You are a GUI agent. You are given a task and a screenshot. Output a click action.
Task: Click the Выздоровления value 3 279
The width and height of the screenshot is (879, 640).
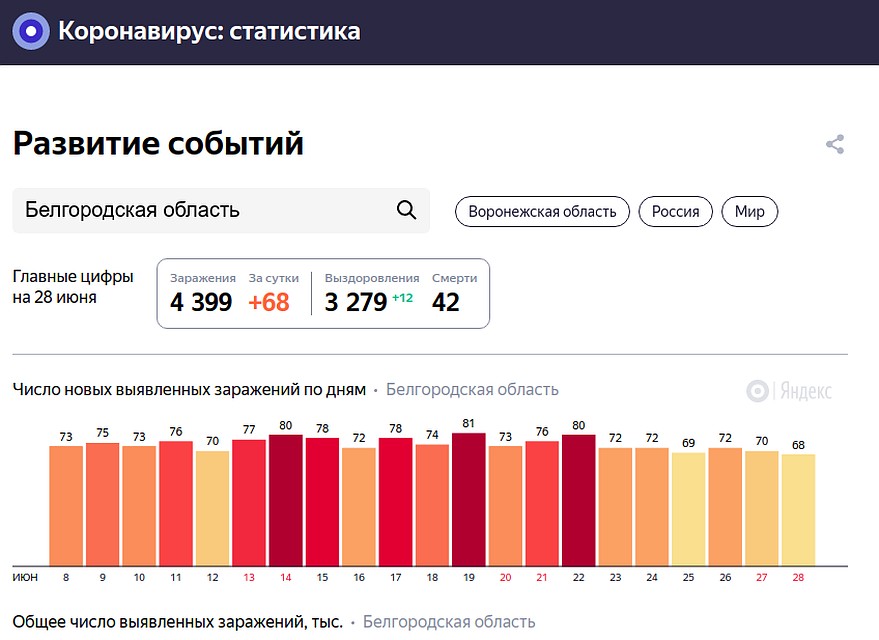pyautogui.click(x=356, y=302)
